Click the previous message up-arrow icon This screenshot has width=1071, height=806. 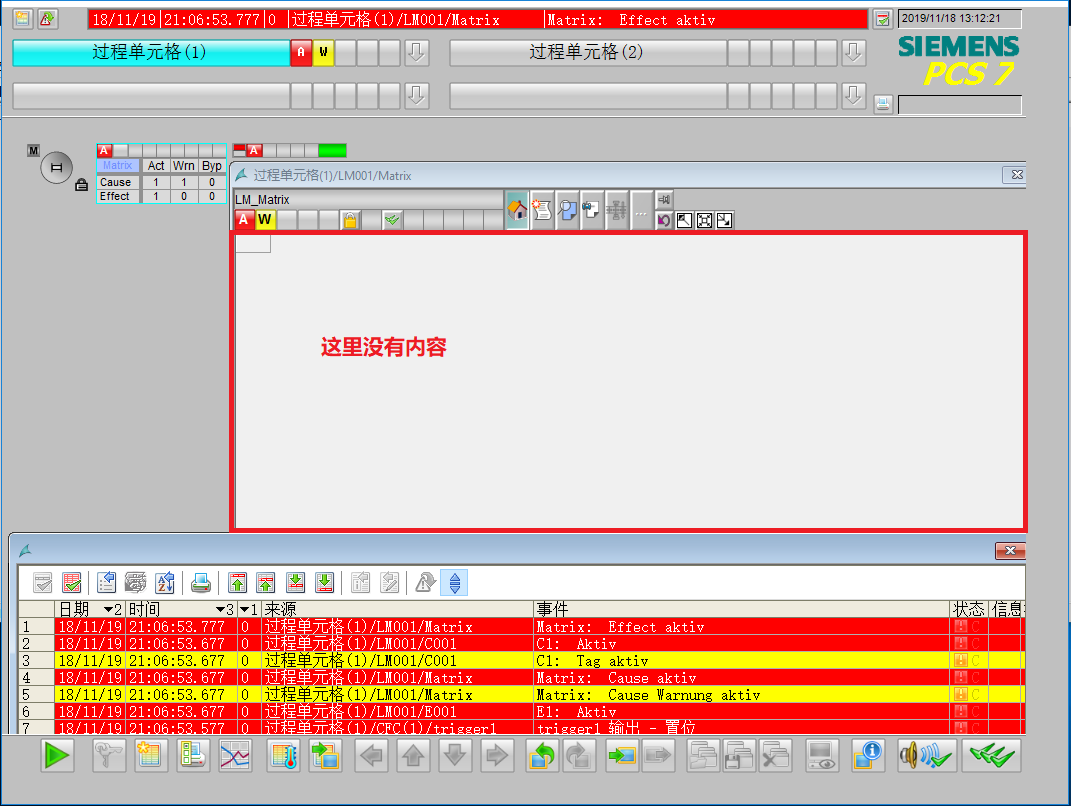266,583
